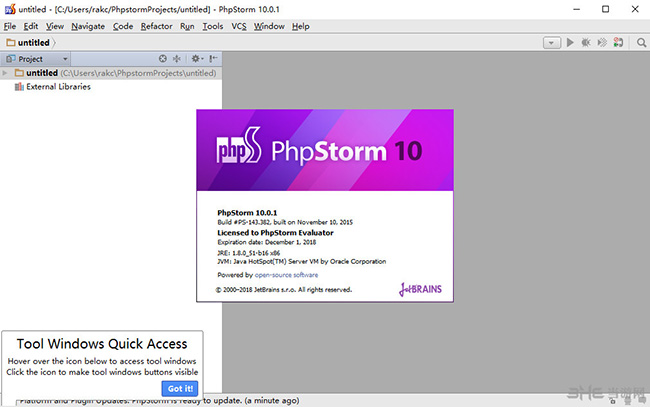Open the Tools menu
Image resolution: width=650 pixels, height=407 pixels.
click(213, 27)
